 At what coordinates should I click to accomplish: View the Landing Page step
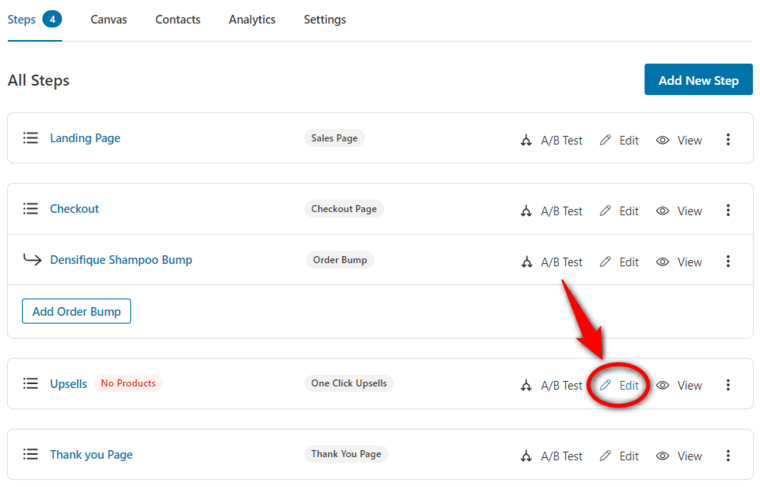[679, 141]
